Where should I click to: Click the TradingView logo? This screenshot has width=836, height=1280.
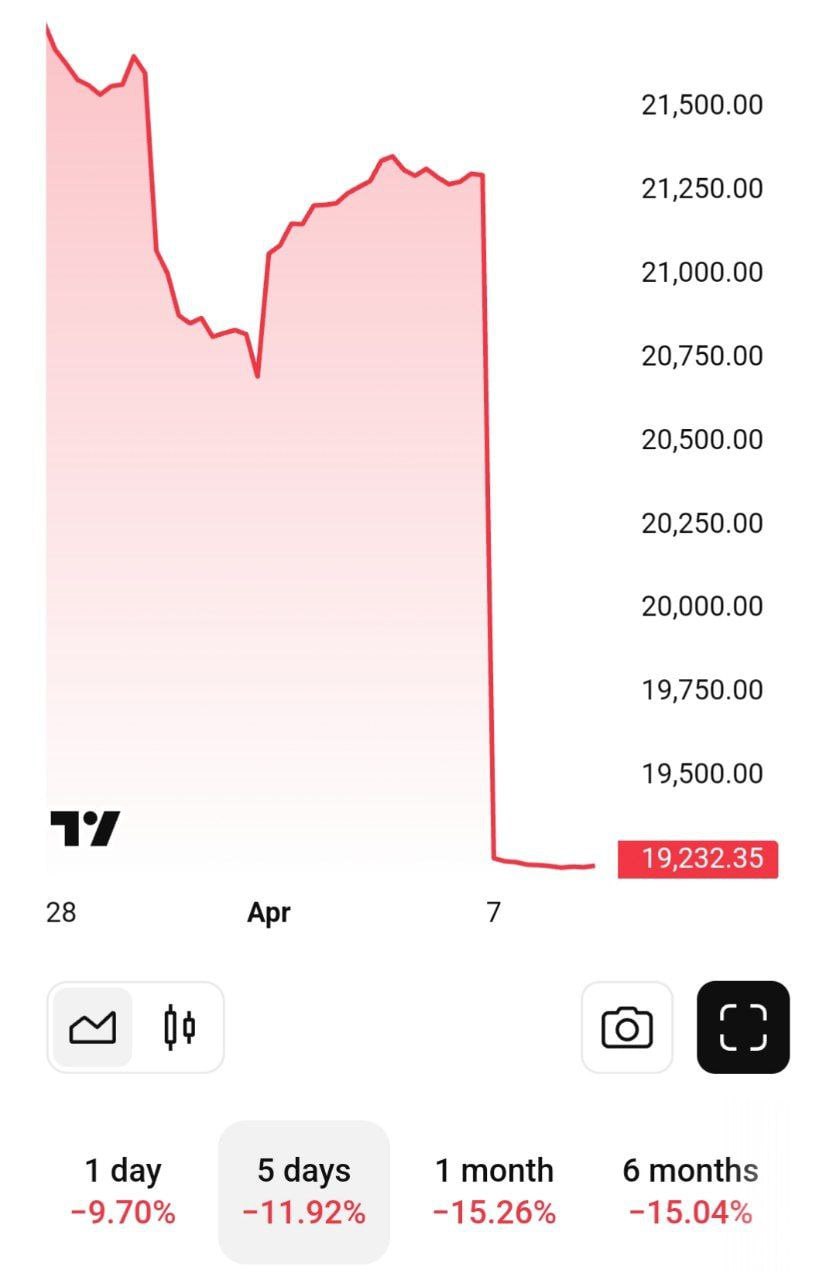click(x=85, y=829)
